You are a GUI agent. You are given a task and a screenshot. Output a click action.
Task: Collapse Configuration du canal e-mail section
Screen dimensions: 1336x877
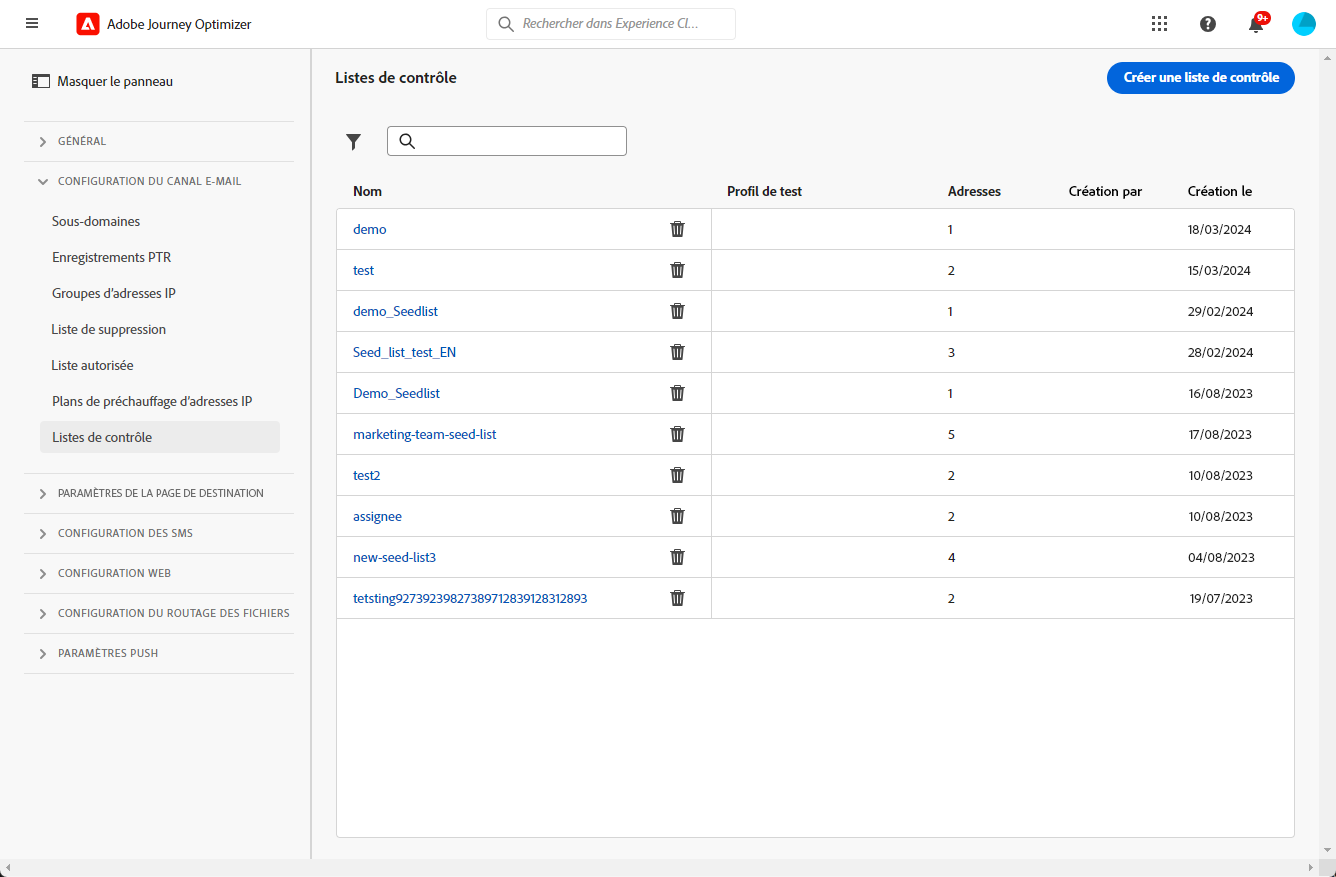coord(149,181)
